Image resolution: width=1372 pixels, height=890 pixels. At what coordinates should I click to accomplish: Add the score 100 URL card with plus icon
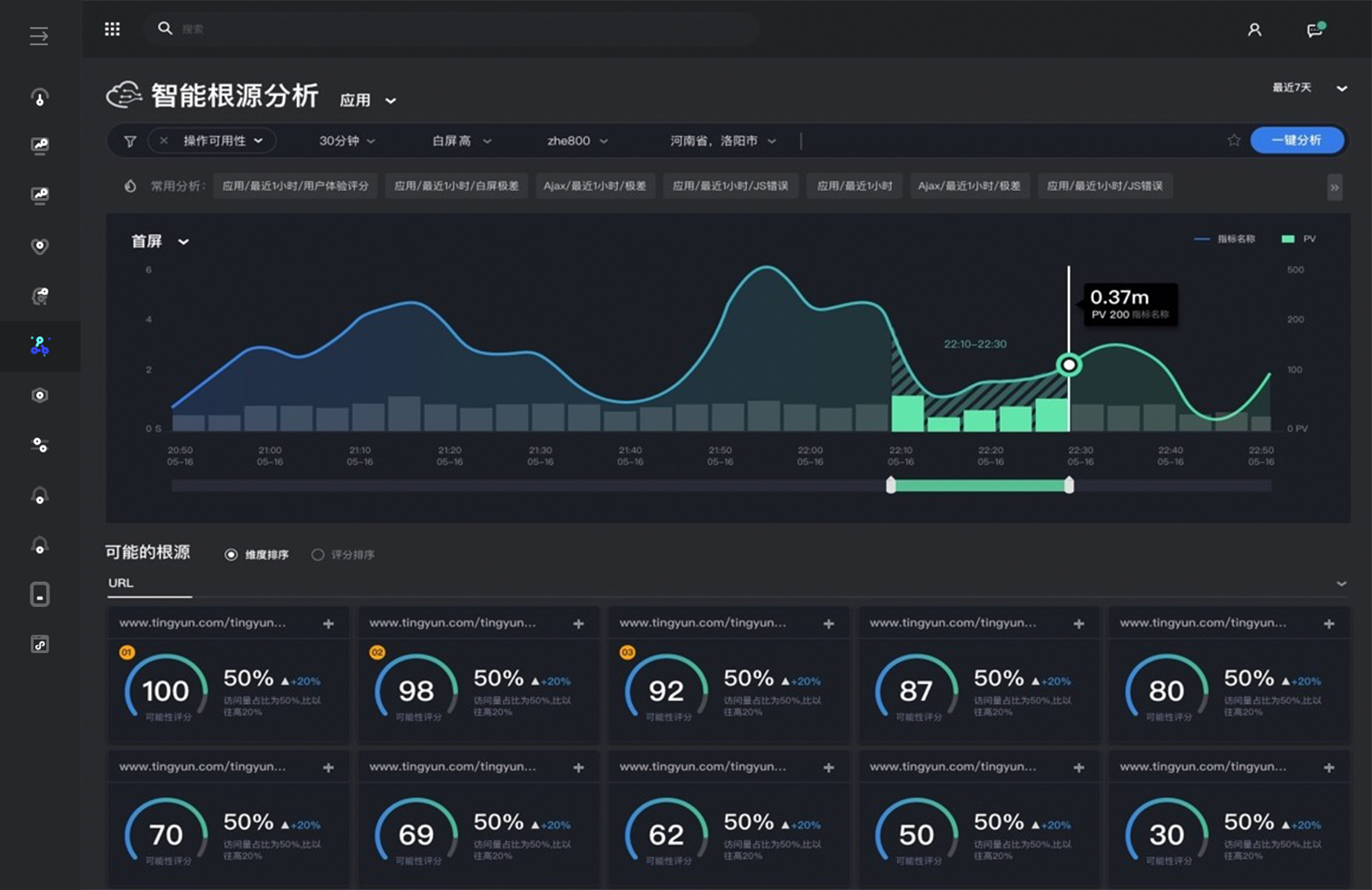328,623
